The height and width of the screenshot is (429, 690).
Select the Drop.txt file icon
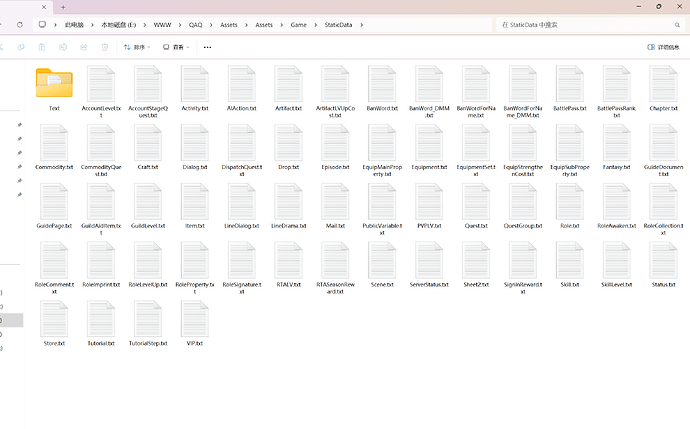point(288,143)
